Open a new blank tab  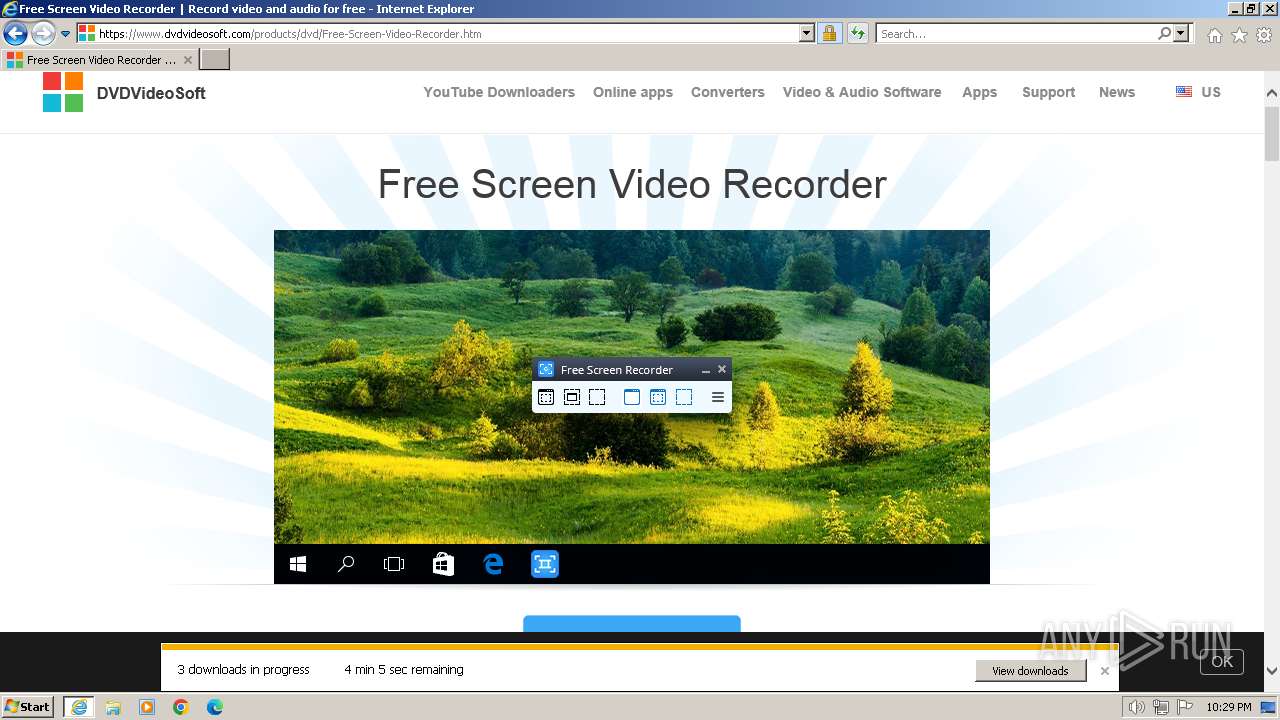(x=215, y=60)
